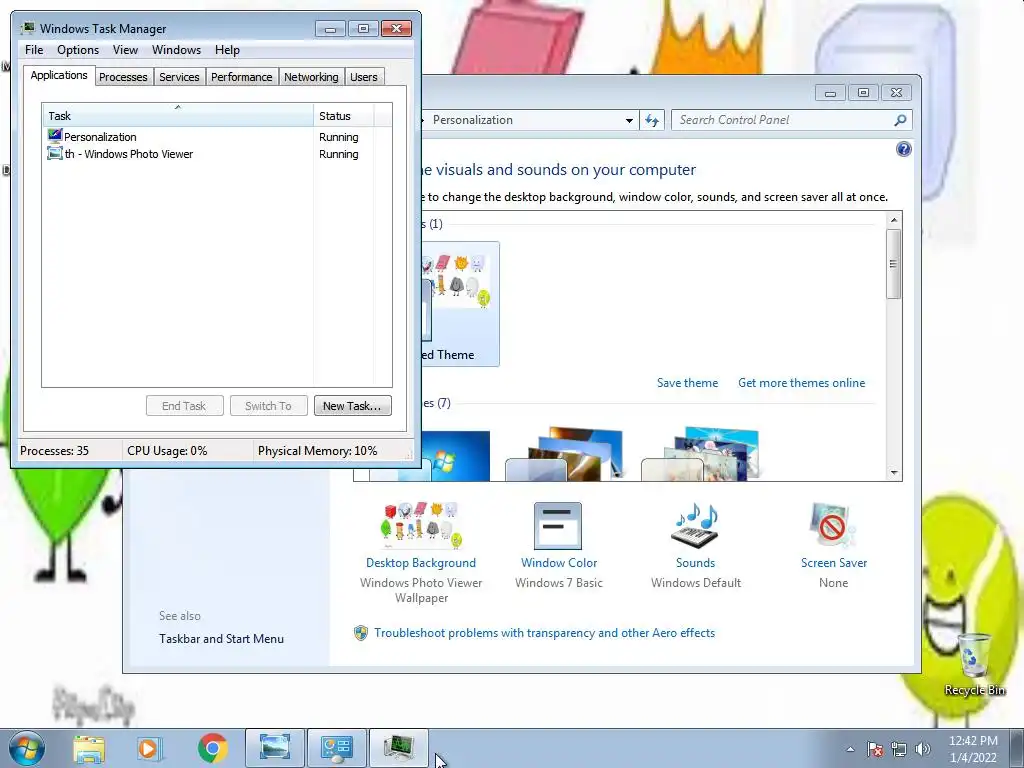Switch to Personalization Control Panel taskbar button
1024x768 pixels.
336,748
